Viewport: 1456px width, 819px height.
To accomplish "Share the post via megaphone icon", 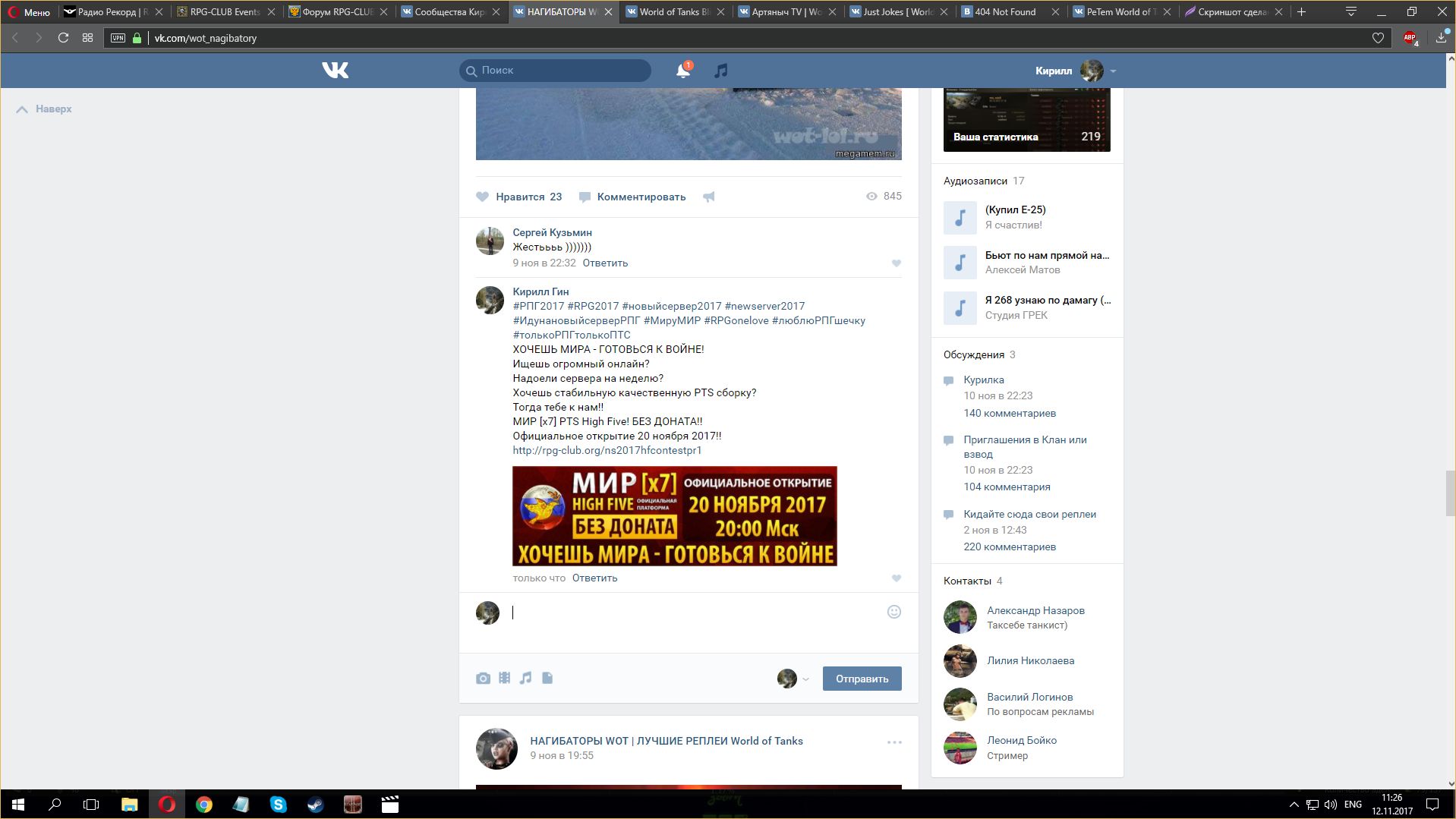I will (708, 197).
